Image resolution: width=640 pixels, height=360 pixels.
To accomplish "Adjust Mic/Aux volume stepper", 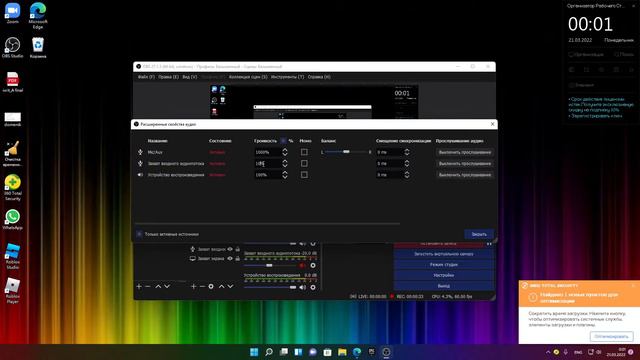I will click(x=284, y=152).
